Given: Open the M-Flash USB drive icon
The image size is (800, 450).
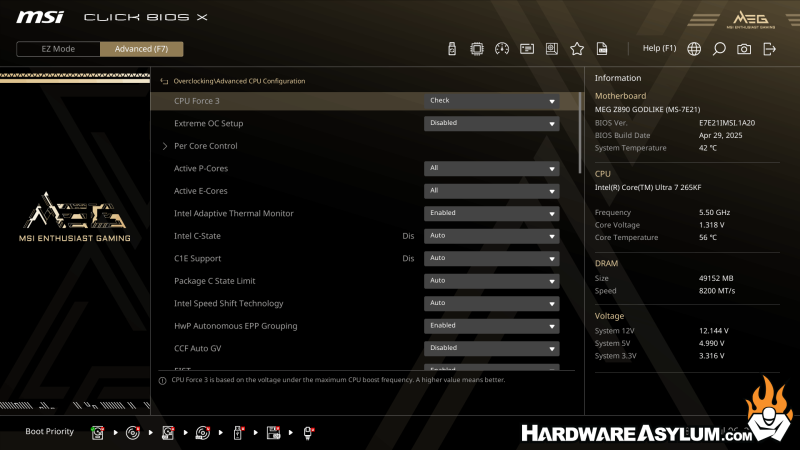Looking at the screenshot, I should click(x=452, y=49).
